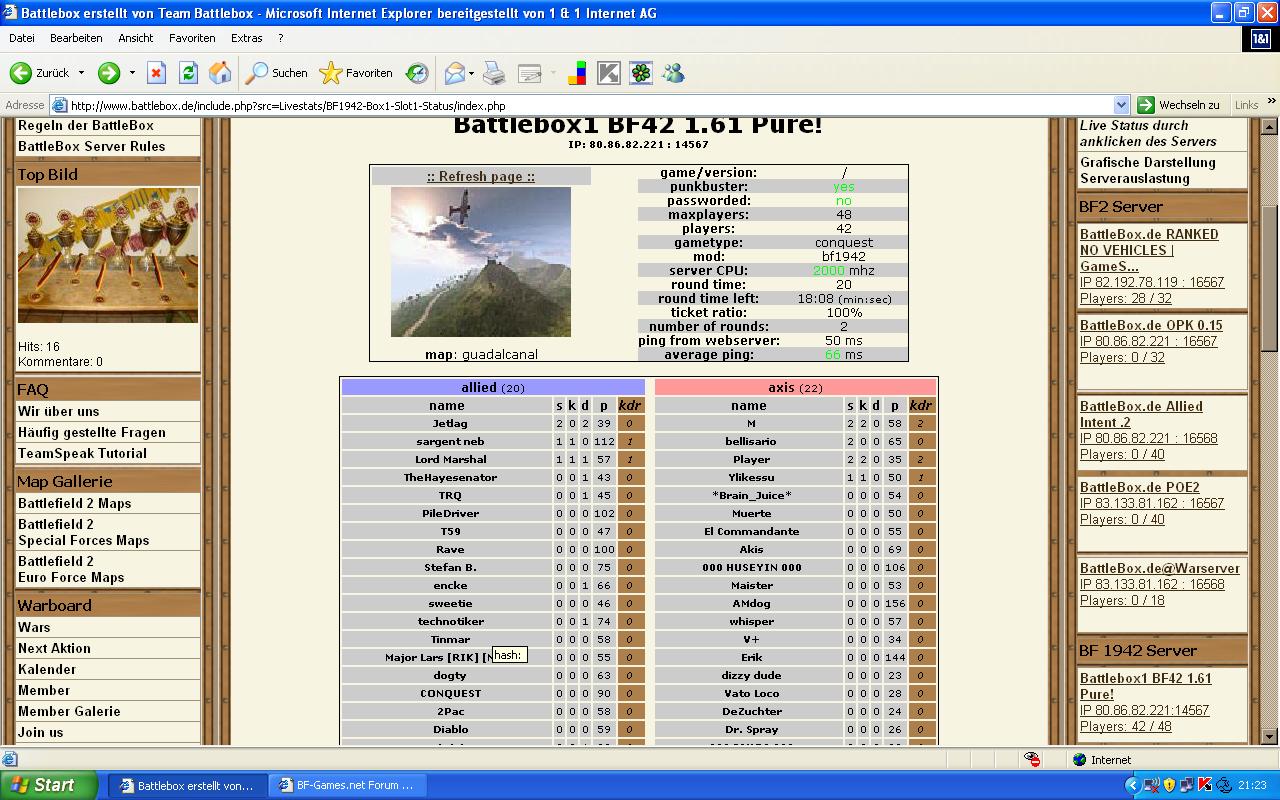Click the Top Bild trophies thumbnail
The image size is (1280, 800).
click(108, 255)
